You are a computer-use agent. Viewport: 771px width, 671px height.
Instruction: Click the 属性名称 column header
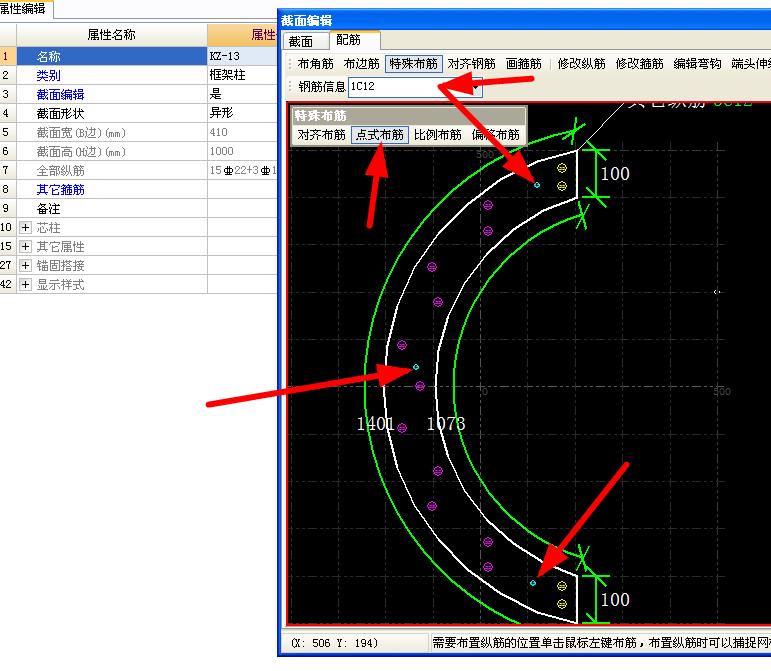[x=112, y=35]
